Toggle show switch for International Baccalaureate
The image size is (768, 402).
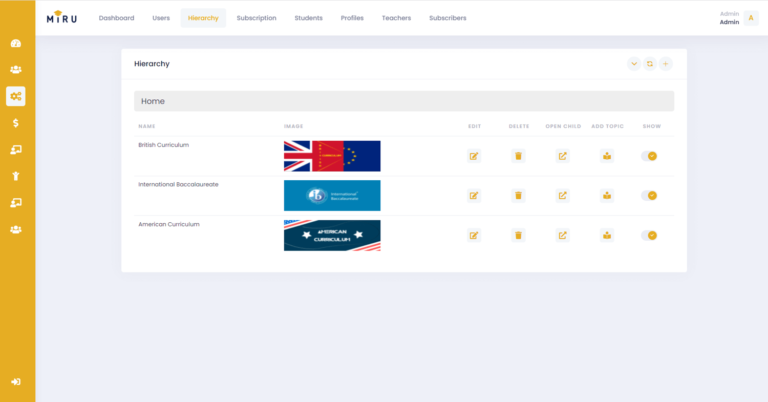650,195
